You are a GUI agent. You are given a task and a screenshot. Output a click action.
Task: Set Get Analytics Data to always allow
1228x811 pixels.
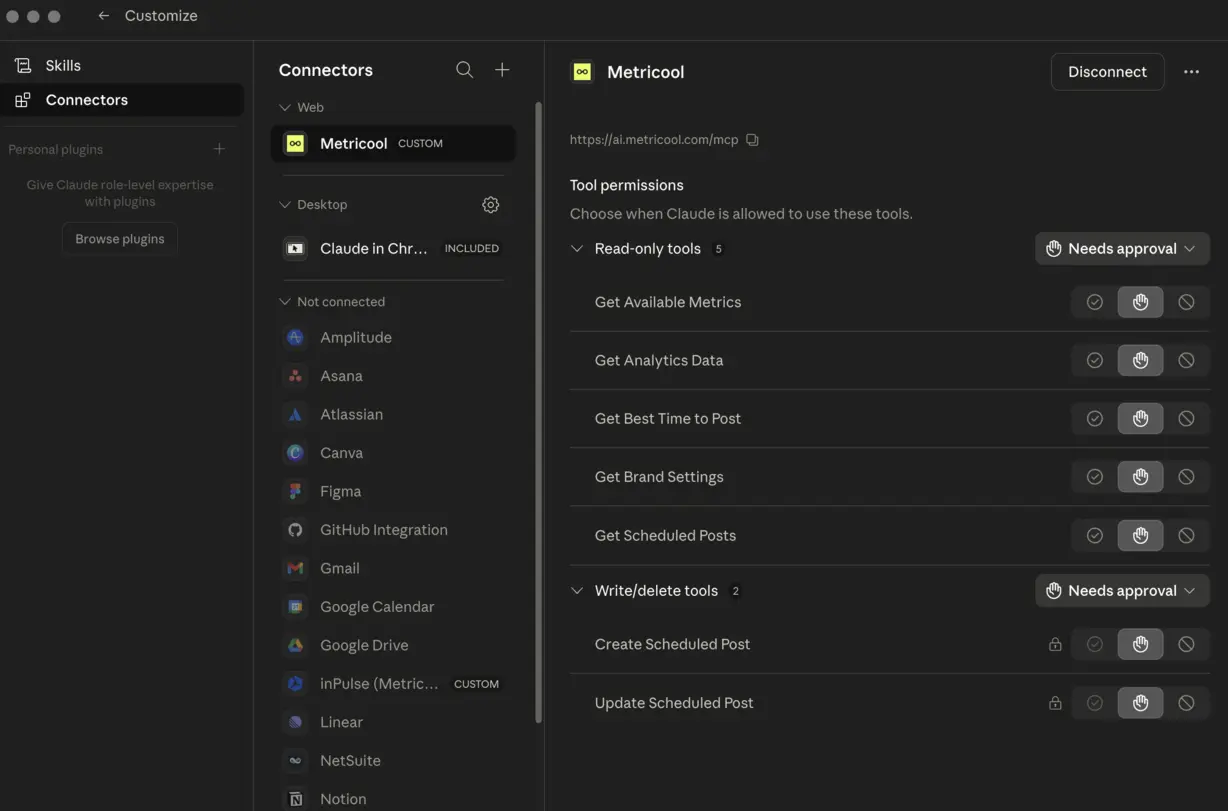(x=1095, y=360)
